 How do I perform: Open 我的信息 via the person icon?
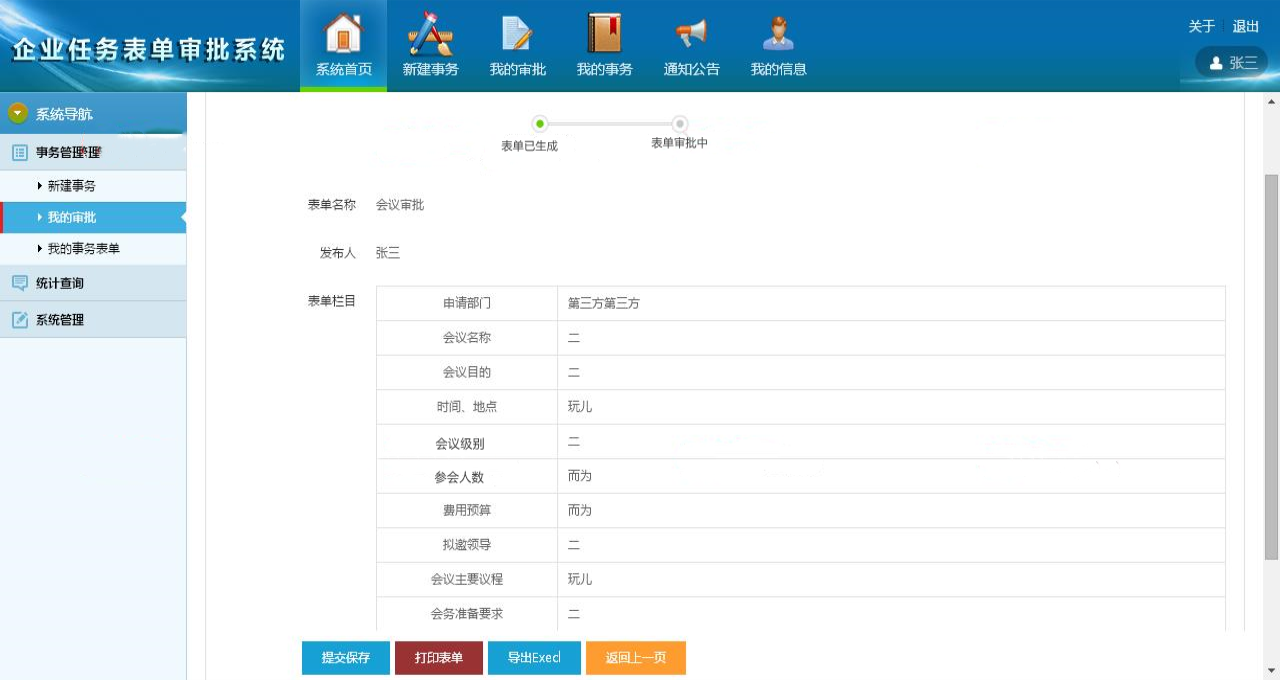click(778, 35)
